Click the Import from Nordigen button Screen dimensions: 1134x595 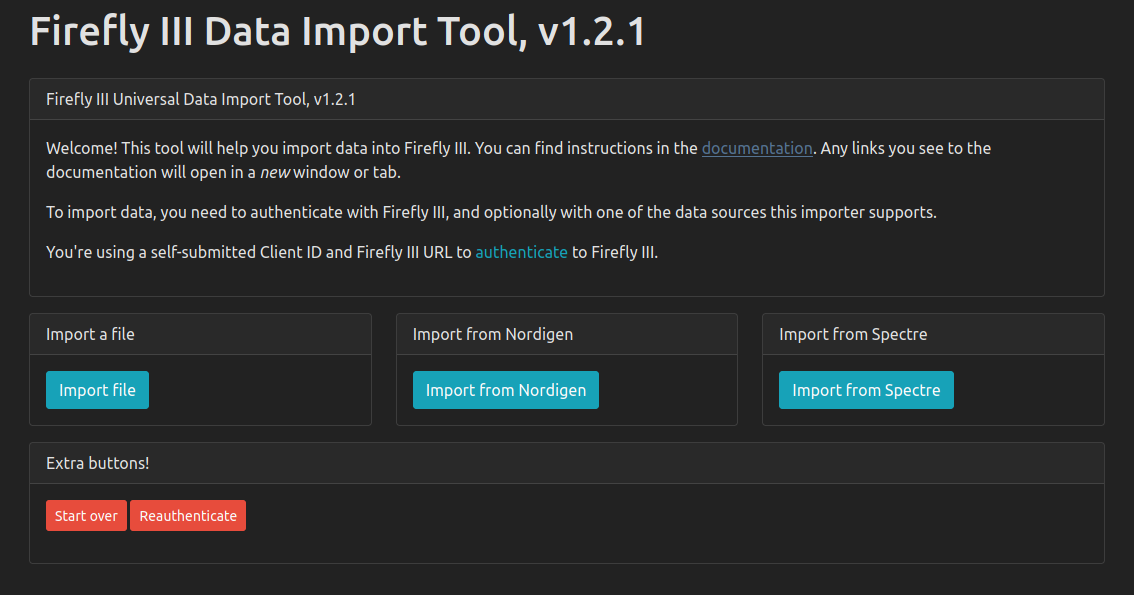coord(506,390)
